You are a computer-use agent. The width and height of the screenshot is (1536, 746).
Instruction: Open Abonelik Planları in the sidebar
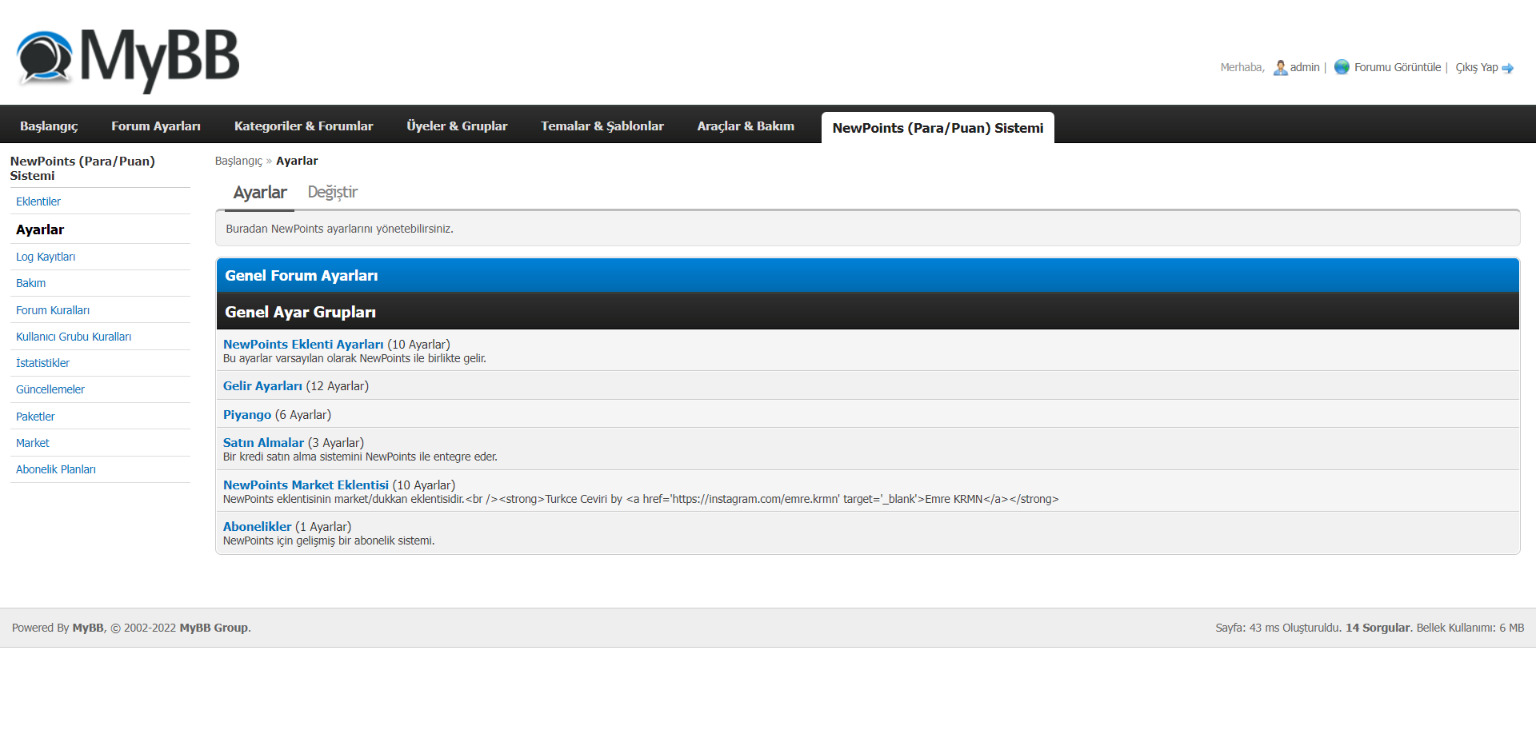click(56, 469)
